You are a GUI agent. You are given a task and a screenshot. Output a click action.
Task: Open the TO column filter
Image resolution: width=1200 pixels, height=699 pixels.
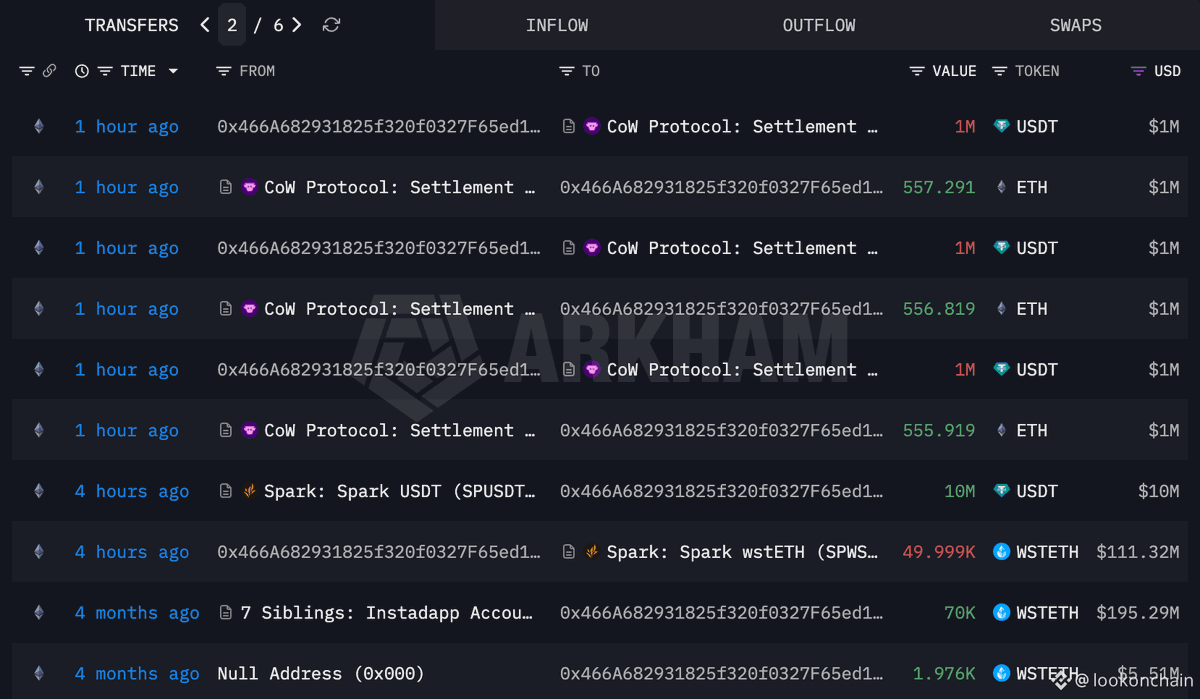click(567, 71)
